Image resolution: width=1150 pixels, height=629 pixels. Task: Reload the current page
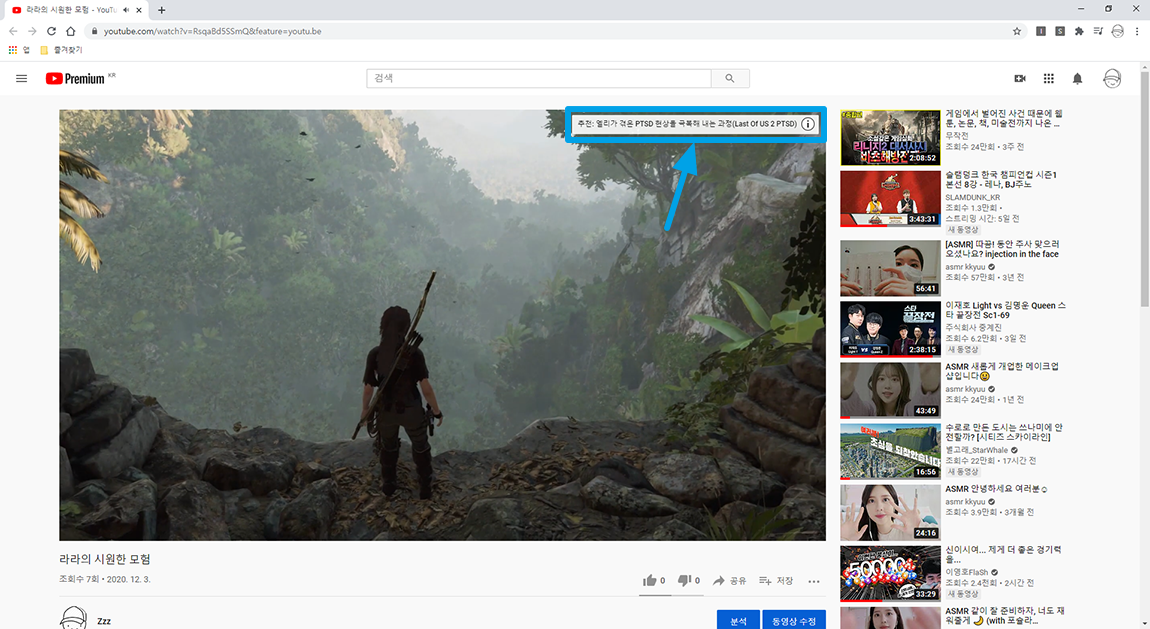pos(51,32)
